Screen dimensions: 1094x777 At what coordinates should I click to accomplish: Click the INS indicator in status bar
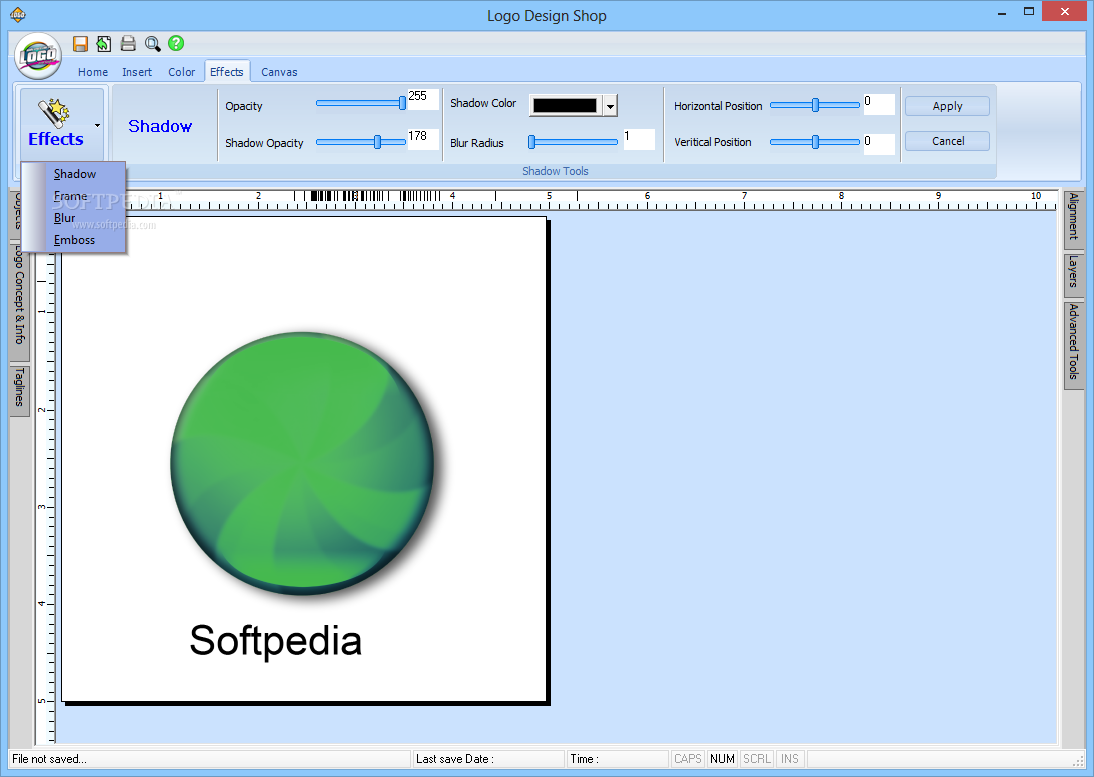(x=790, y=759)
